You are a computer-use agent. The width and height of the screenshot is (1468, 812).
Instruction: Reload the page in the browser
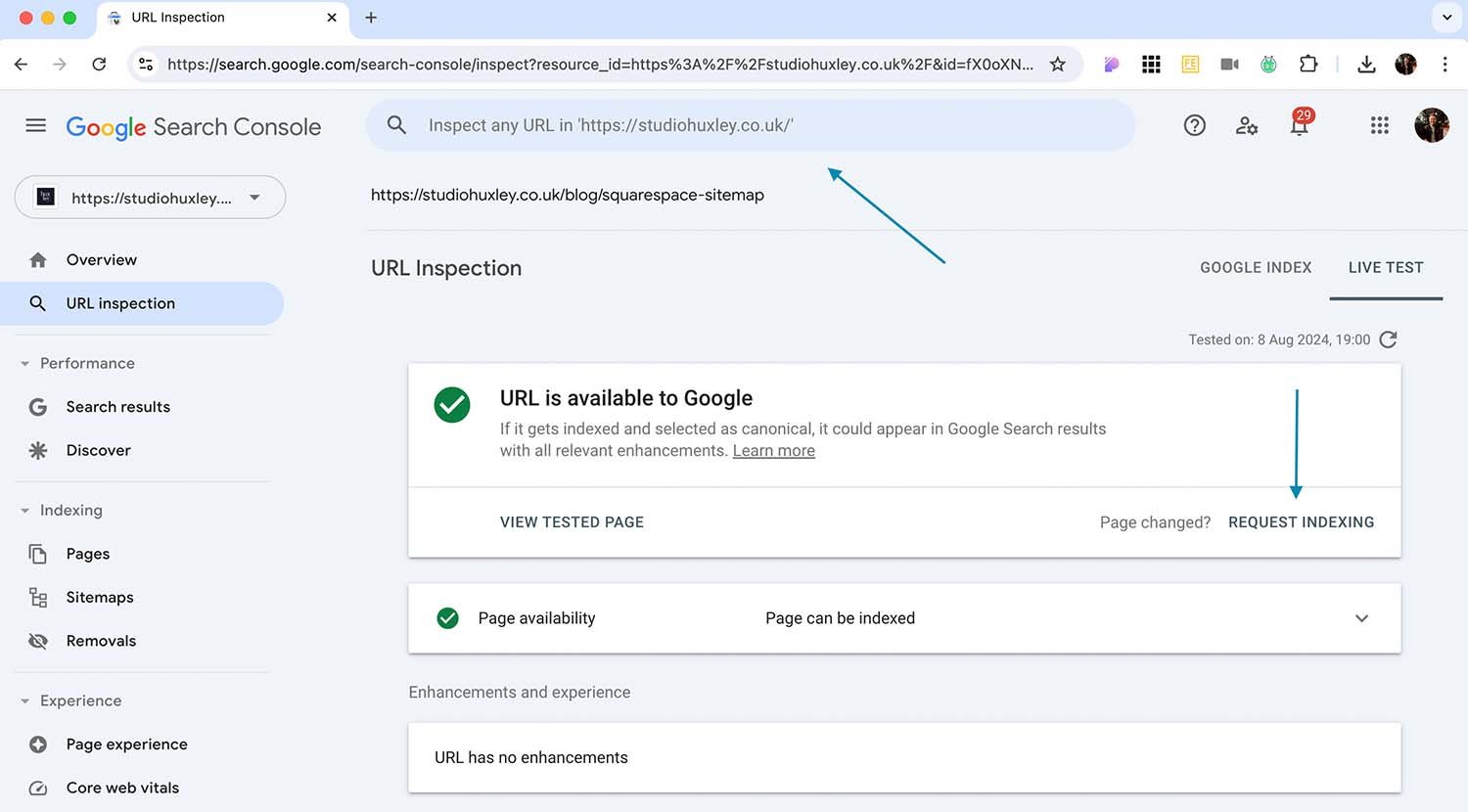click(x=99, y=65)
